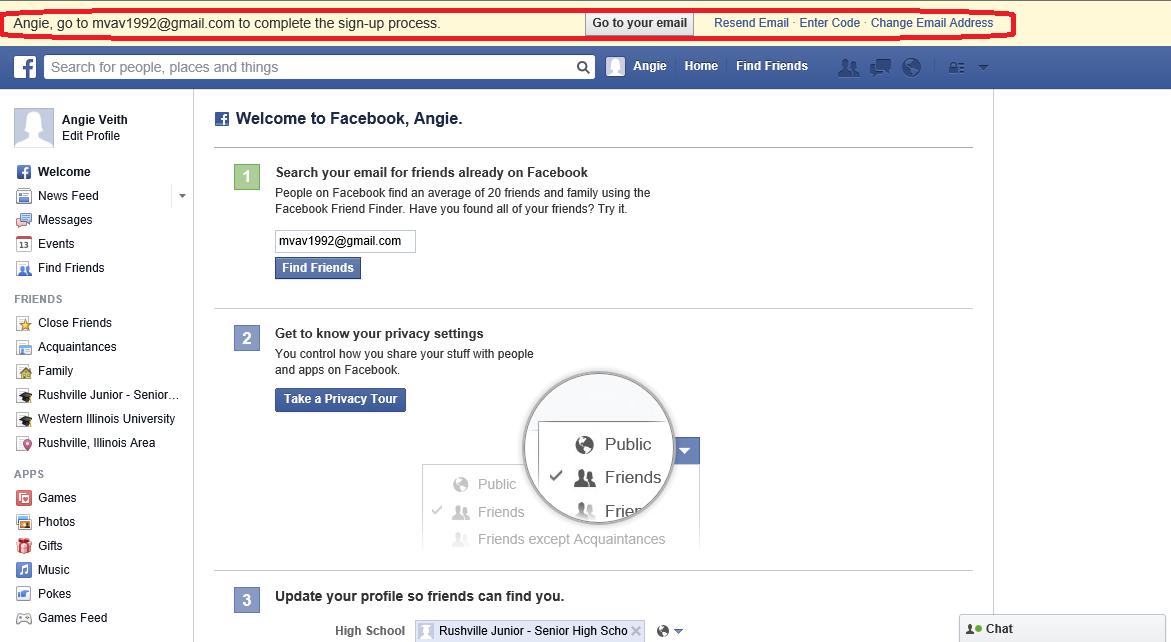This screenshot has width=1171, height=642.
Task: Click the Photos app icon
Action: coord(24,522)
